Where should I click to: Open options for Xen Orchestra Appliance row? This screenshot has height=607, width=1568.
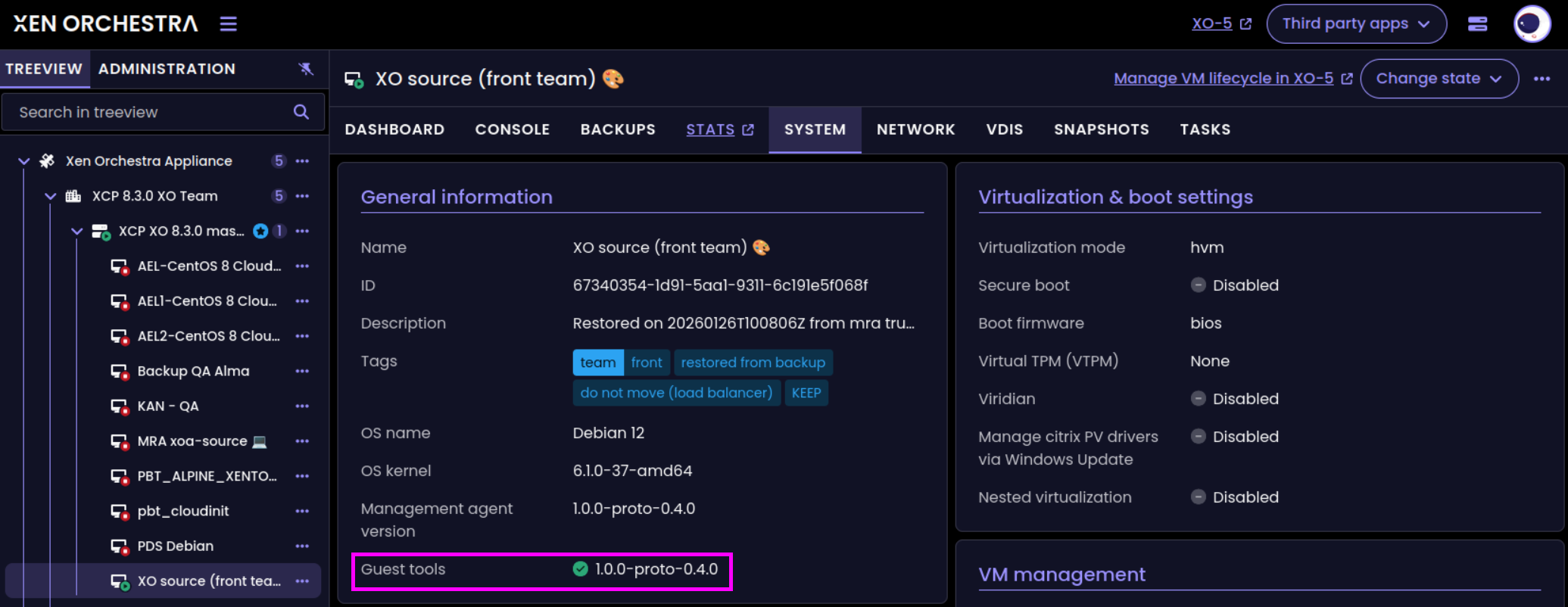point(302,161)
